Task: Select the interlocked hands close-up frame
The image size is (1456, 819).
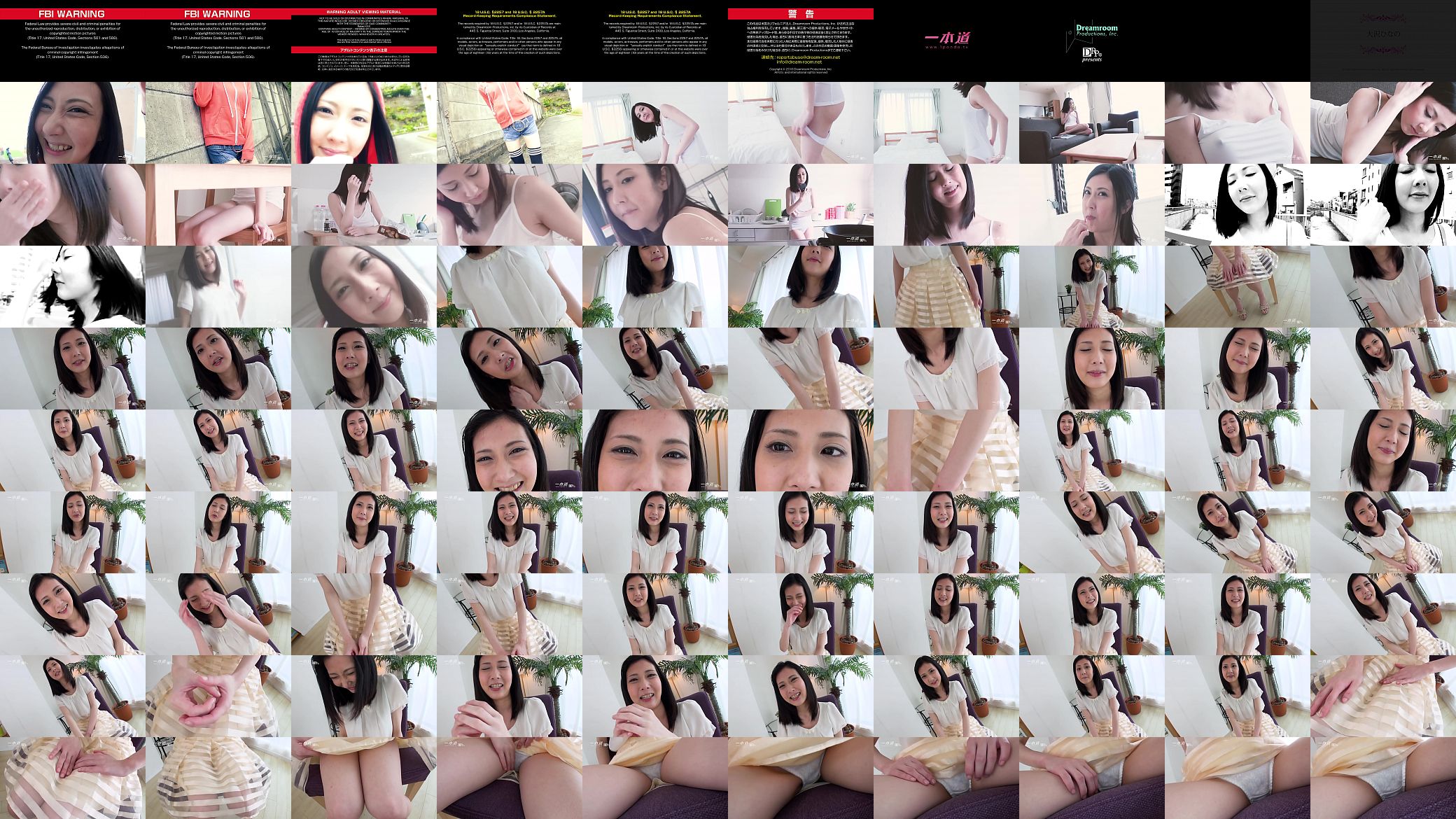Action: pyautogui.click(x=218, y=696)
